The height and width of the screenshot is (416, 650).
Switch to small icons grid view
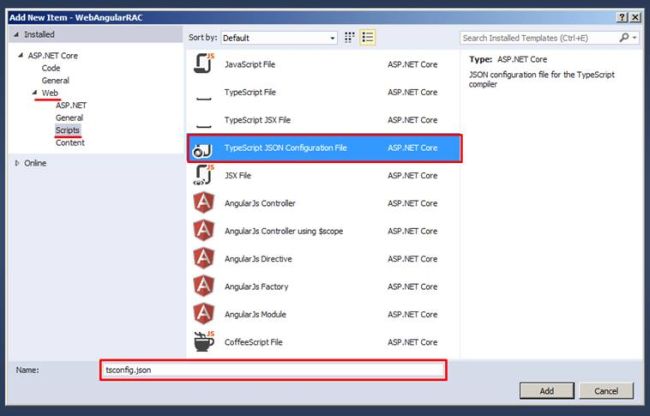[x=349, y=38]
